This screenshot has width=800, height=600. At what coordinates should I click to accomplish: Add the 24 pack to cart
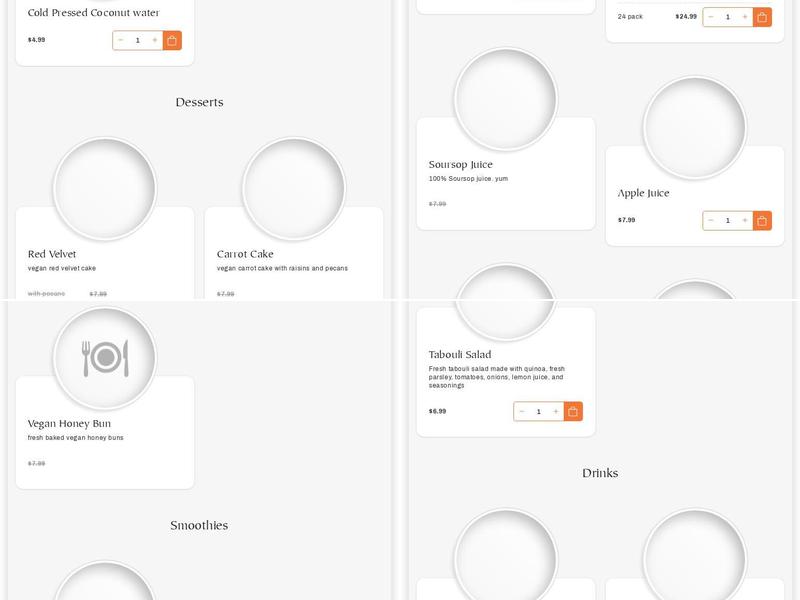pos(762,17)
